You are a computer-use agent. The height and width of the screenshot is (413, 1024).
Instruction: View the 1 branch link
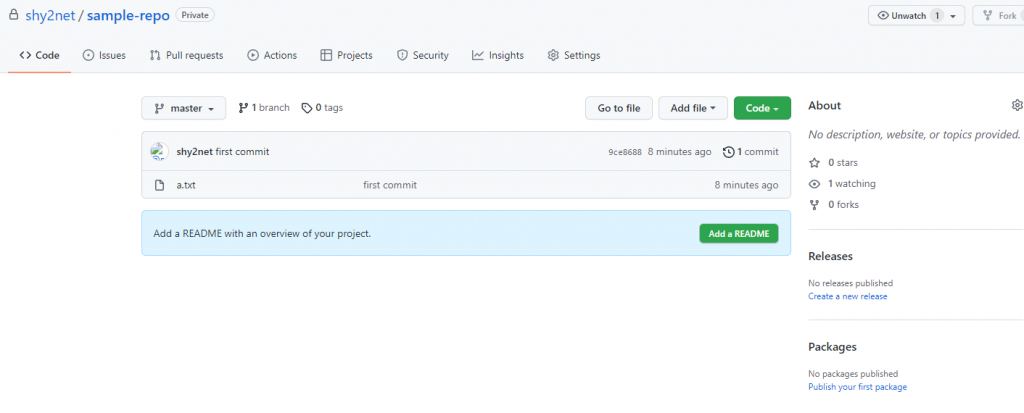click(x=264, y=108)
